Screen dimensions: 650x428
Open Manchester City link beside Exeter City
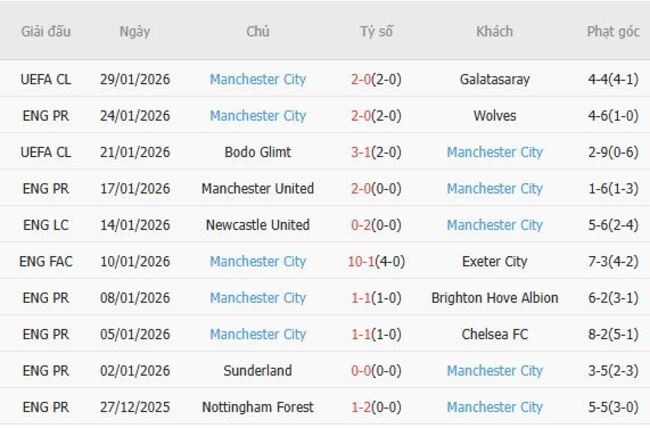point(258,262)
